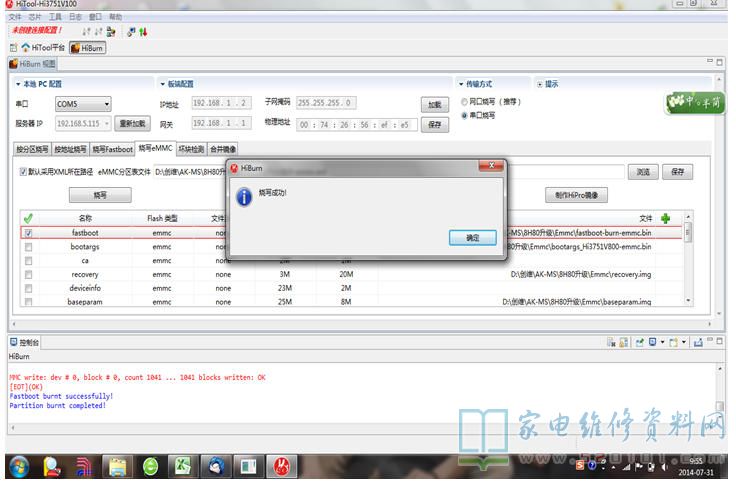Viewport: 736px width, 484px height.
Task: Click the 制作HiPro镜像 button
Action: coord(576,195)
